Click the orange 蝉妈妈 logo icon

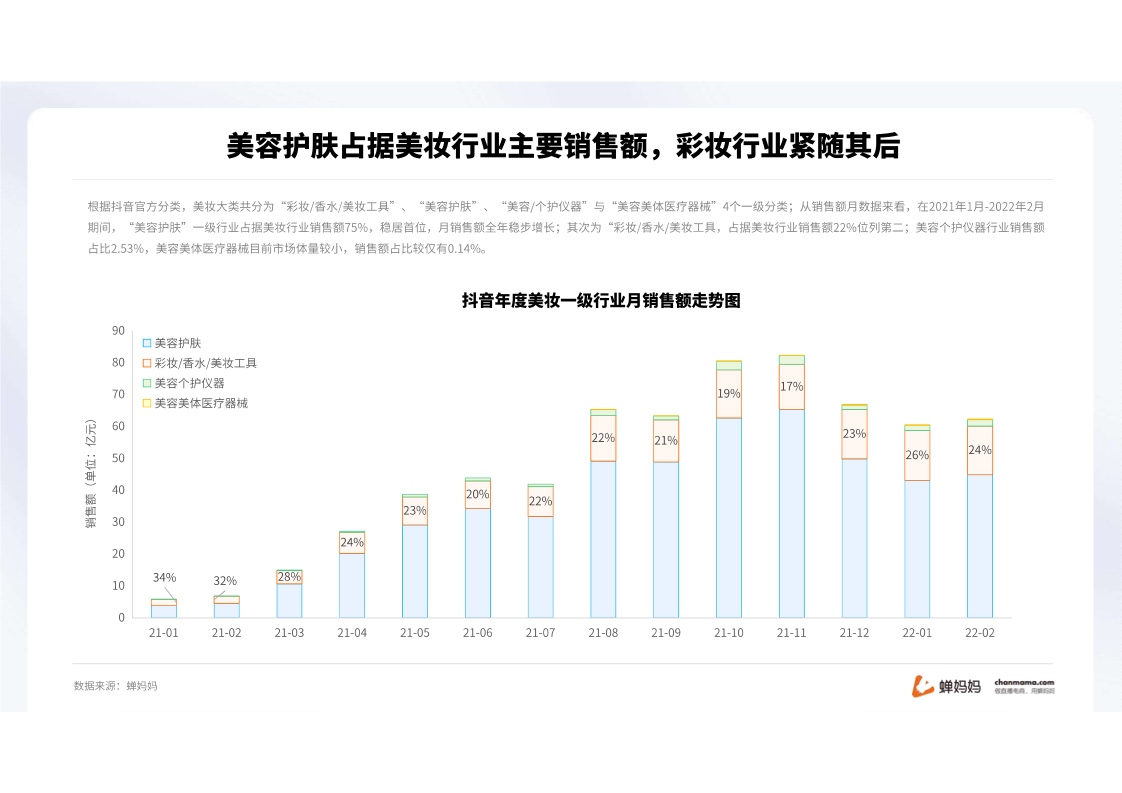pos(922,686)
